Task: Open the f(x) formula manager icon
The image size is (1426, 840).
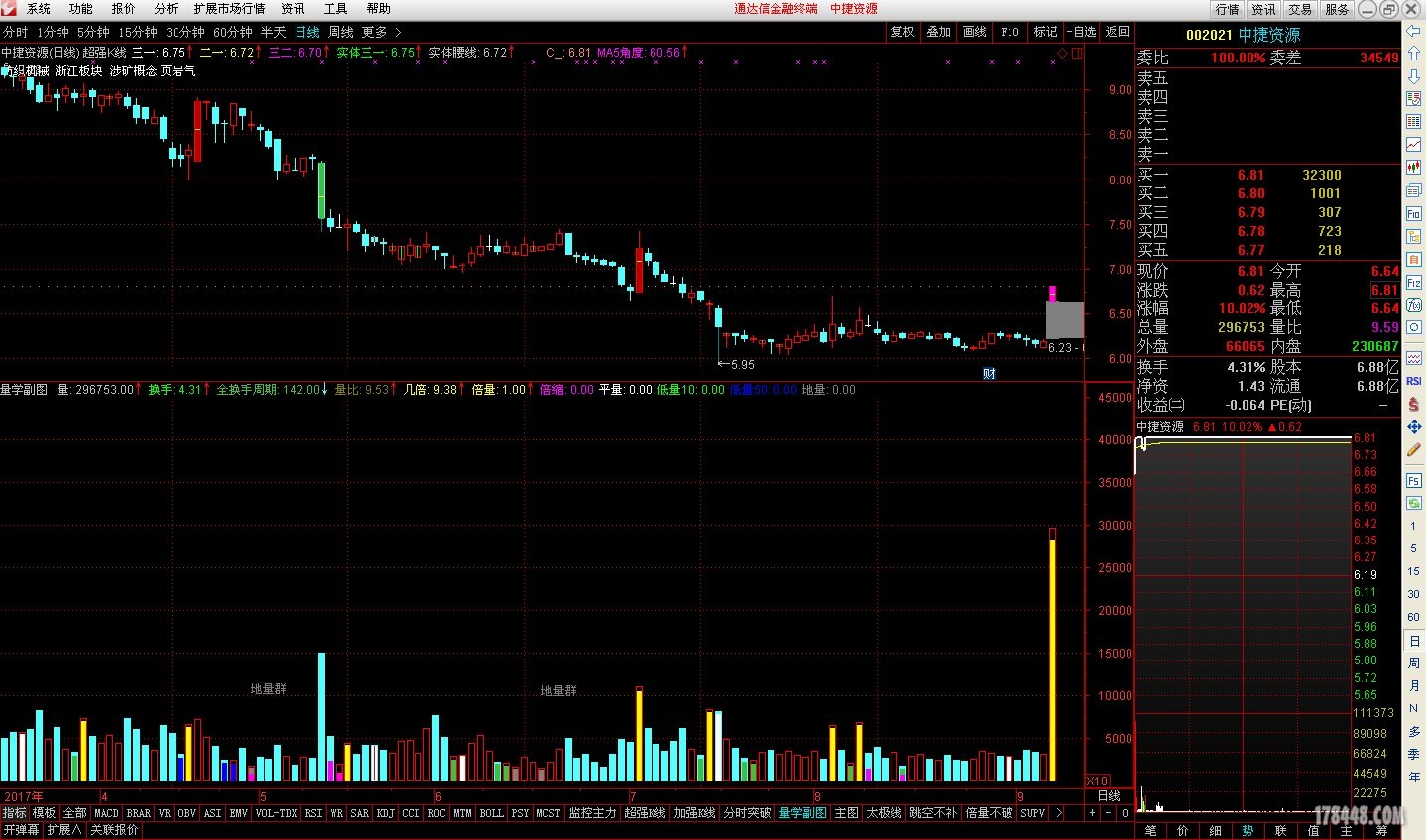Action: (1414, 305)
